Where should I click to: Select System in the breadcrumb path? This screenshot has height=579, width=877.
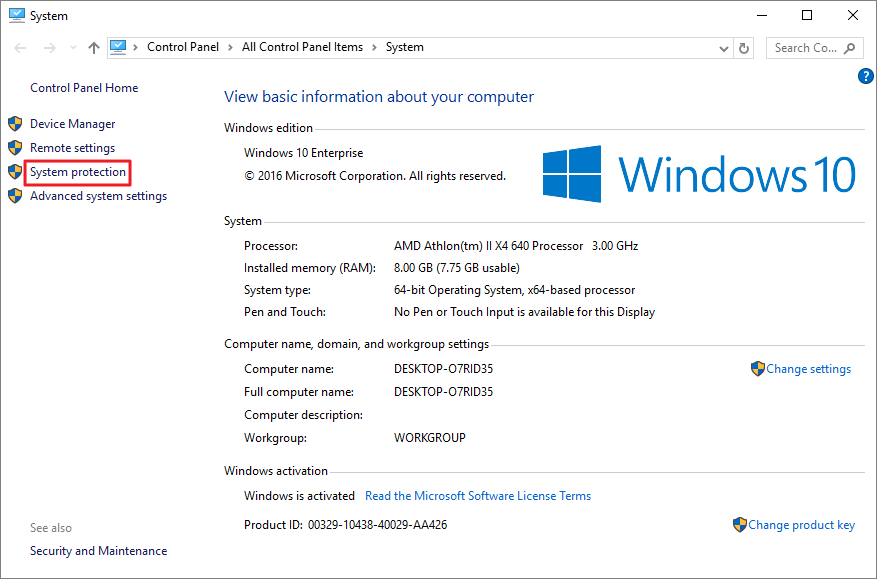tap(404, 47)
